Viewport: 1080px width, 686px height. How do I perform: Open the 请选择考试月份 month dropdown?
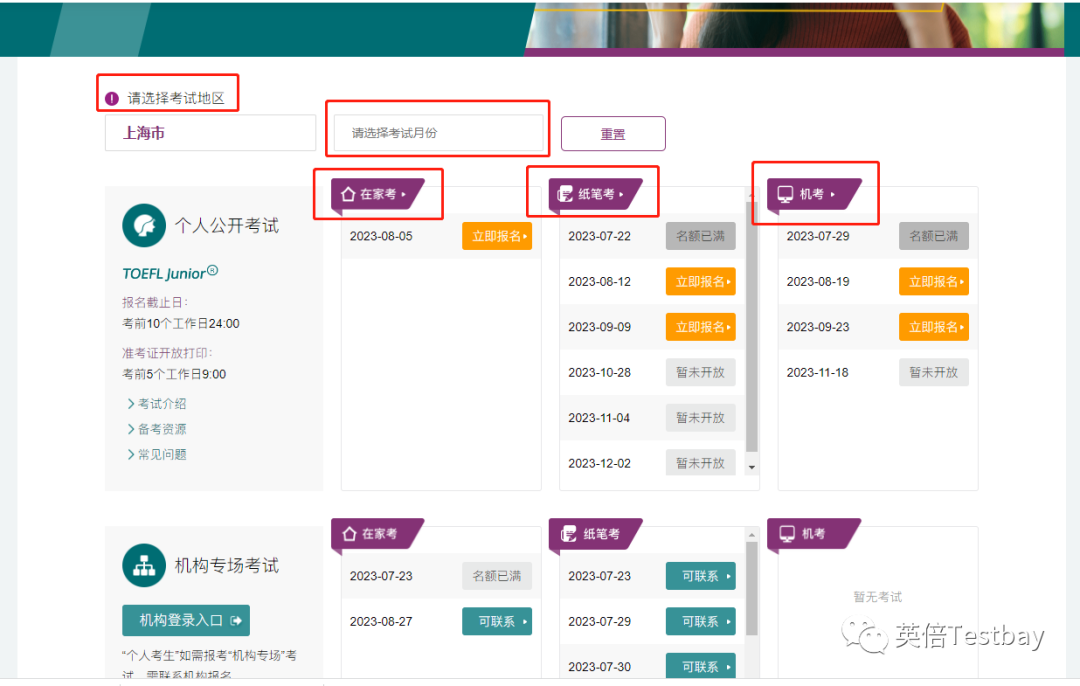tap(438, 133)
